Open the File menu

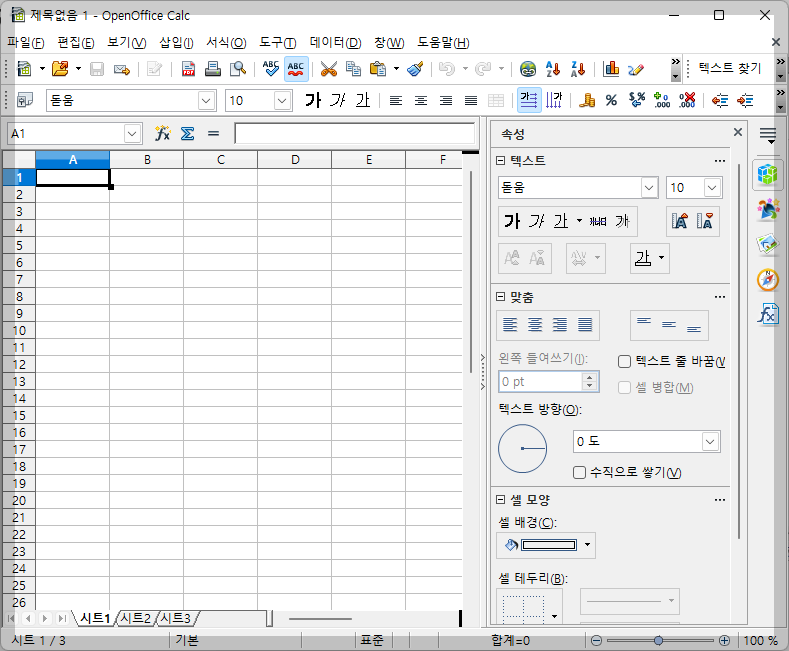[x=26, y=43]
